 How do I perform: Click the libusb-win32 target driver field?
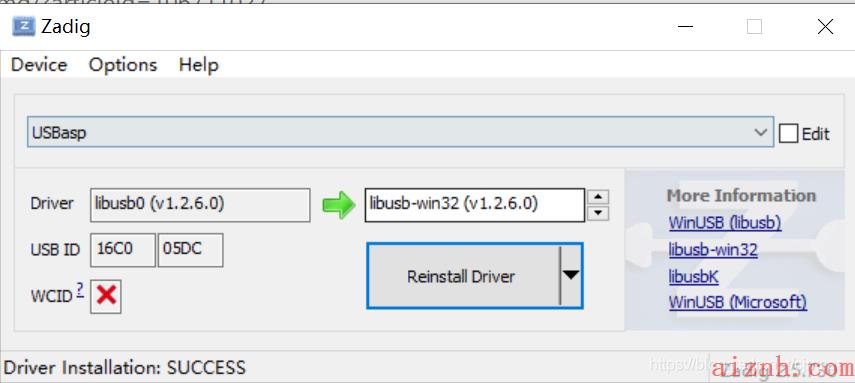coord(474,205)
